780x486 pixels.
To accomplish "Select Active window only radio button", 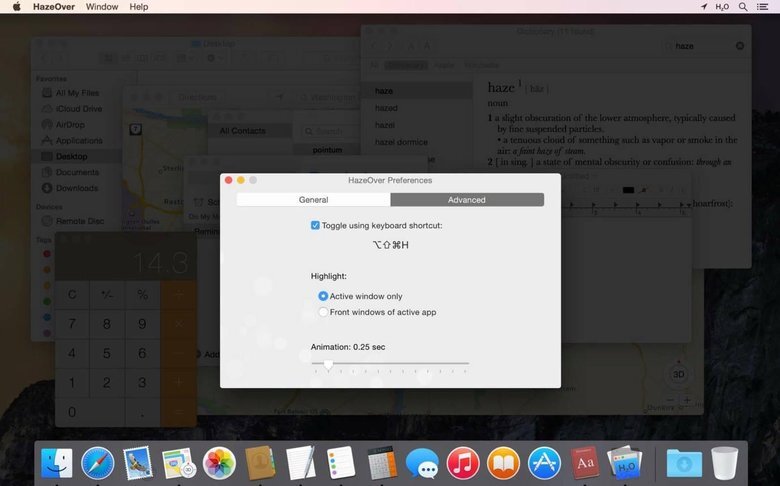I will click(323, 296).
